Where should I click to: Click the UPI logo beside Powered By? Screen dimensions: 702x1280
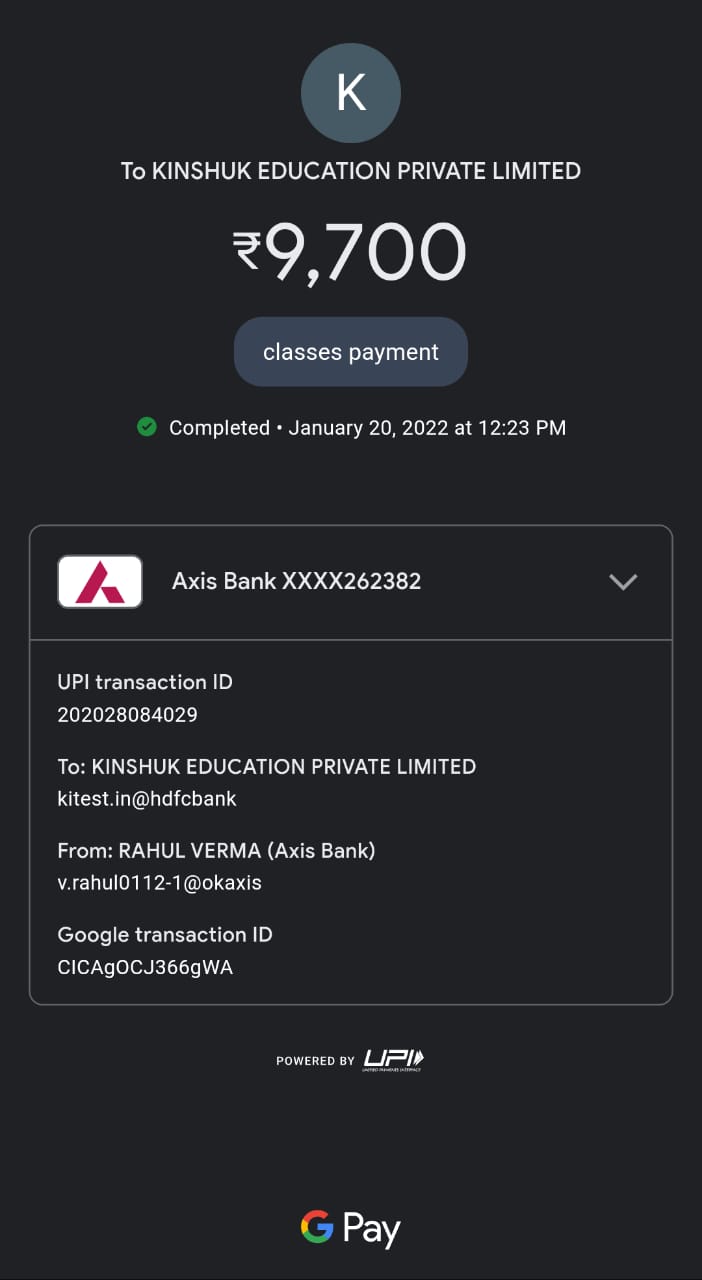point(393,1060)
